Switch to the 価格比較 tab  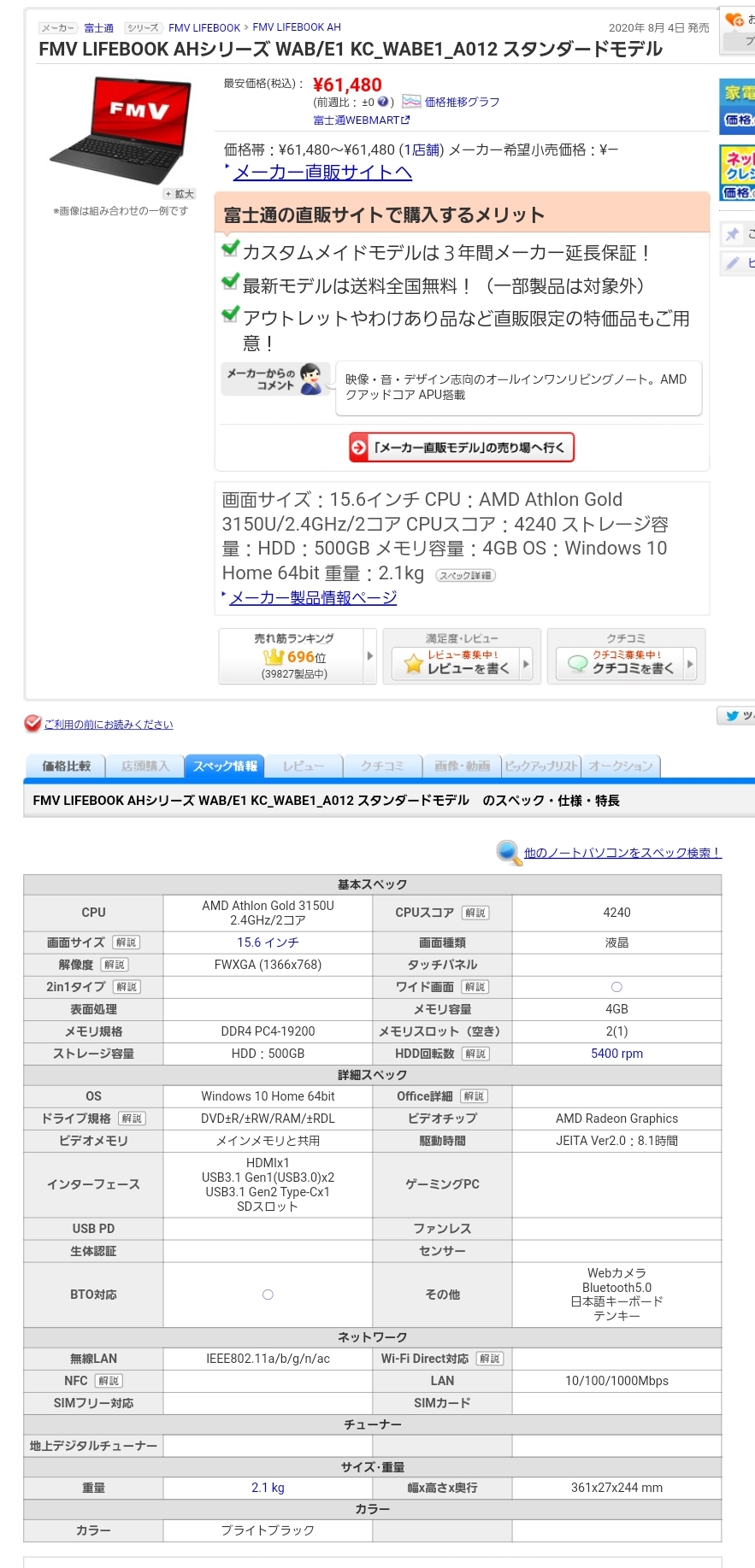click(x=66, y=766)
